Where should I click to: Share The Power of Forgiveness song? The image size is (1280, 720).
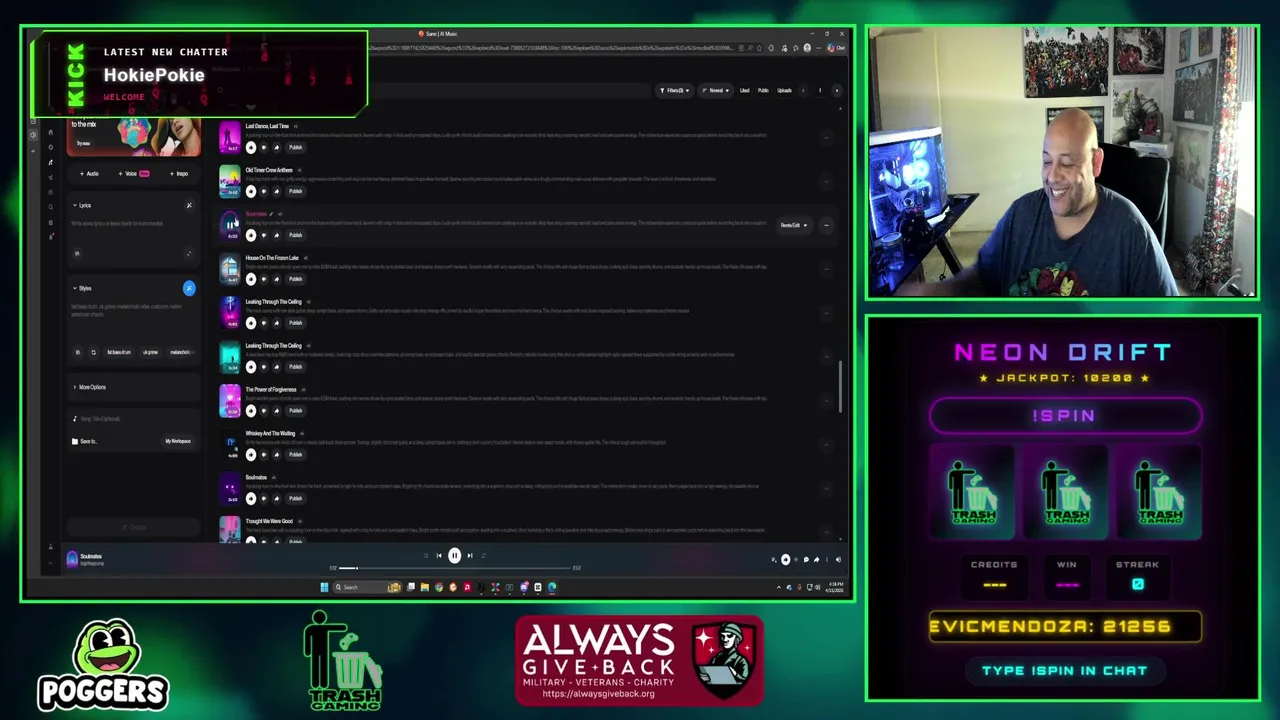tap(277, 410)
